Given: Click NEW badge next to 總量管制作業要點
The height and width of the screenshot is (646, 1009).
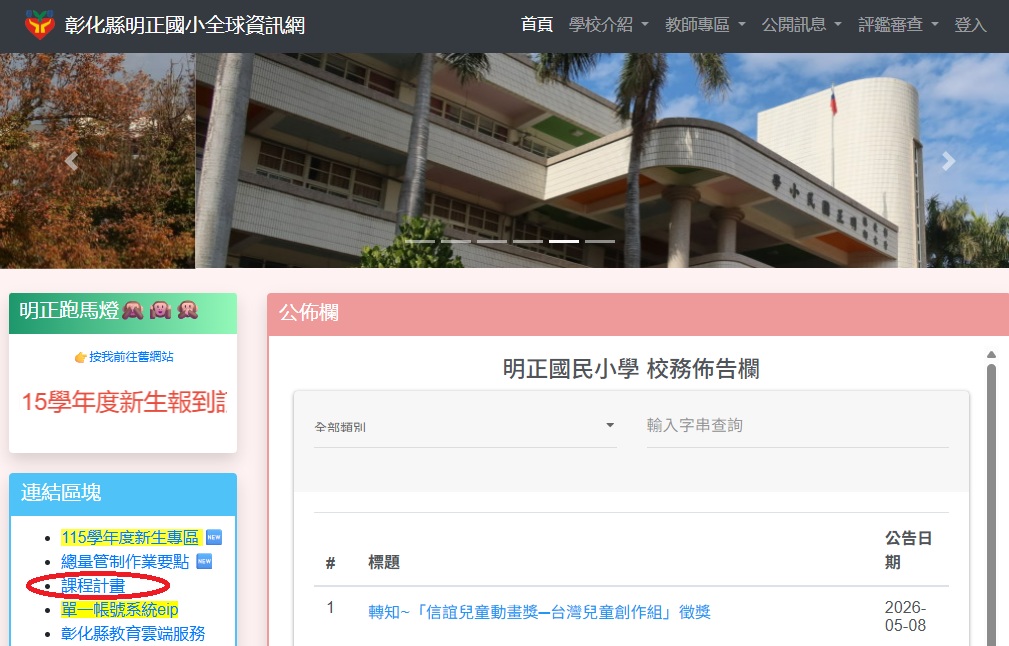Looking at the screenshot, I should click(x=204, y=561).
